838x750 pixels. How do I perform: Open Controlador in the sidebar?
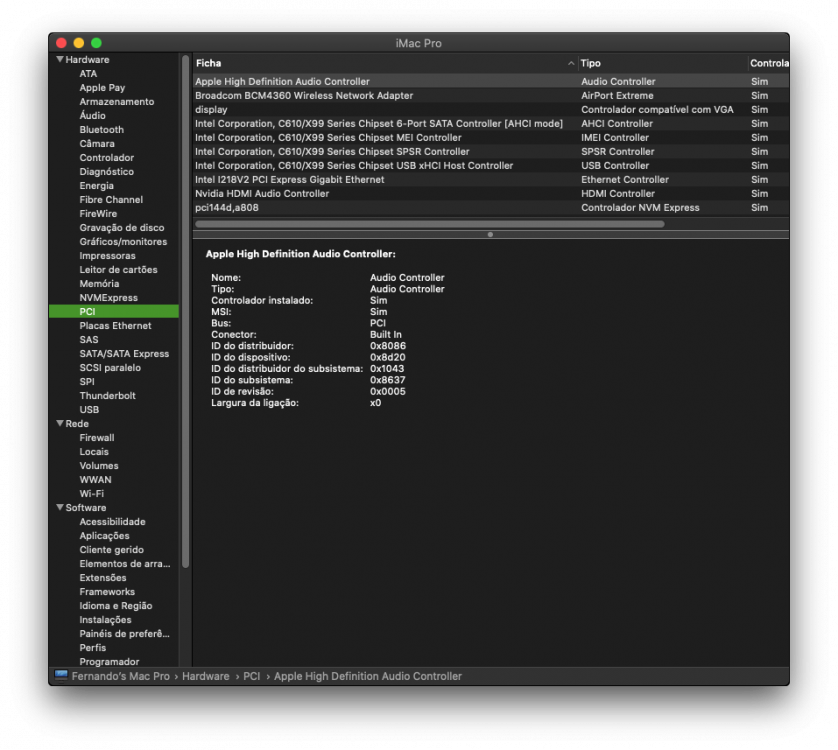(106, 158)
